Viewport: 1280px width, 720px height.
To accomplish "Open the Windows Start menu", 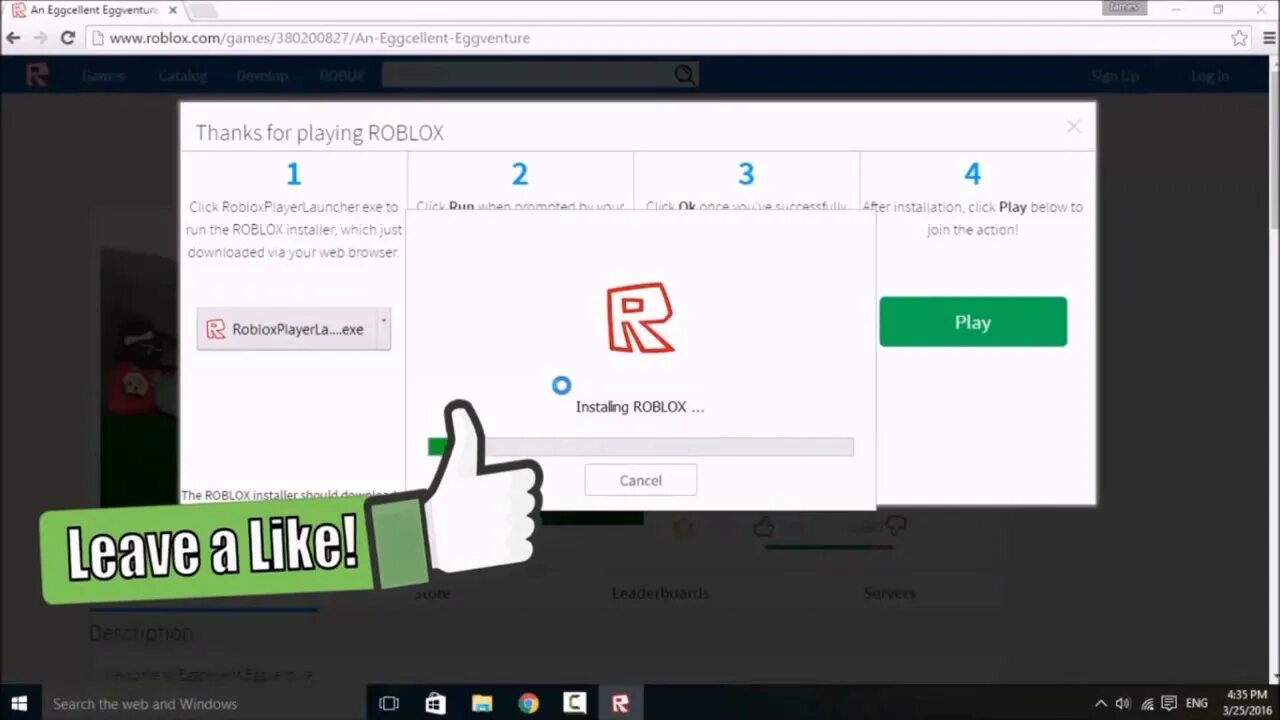I will (19, 703).
